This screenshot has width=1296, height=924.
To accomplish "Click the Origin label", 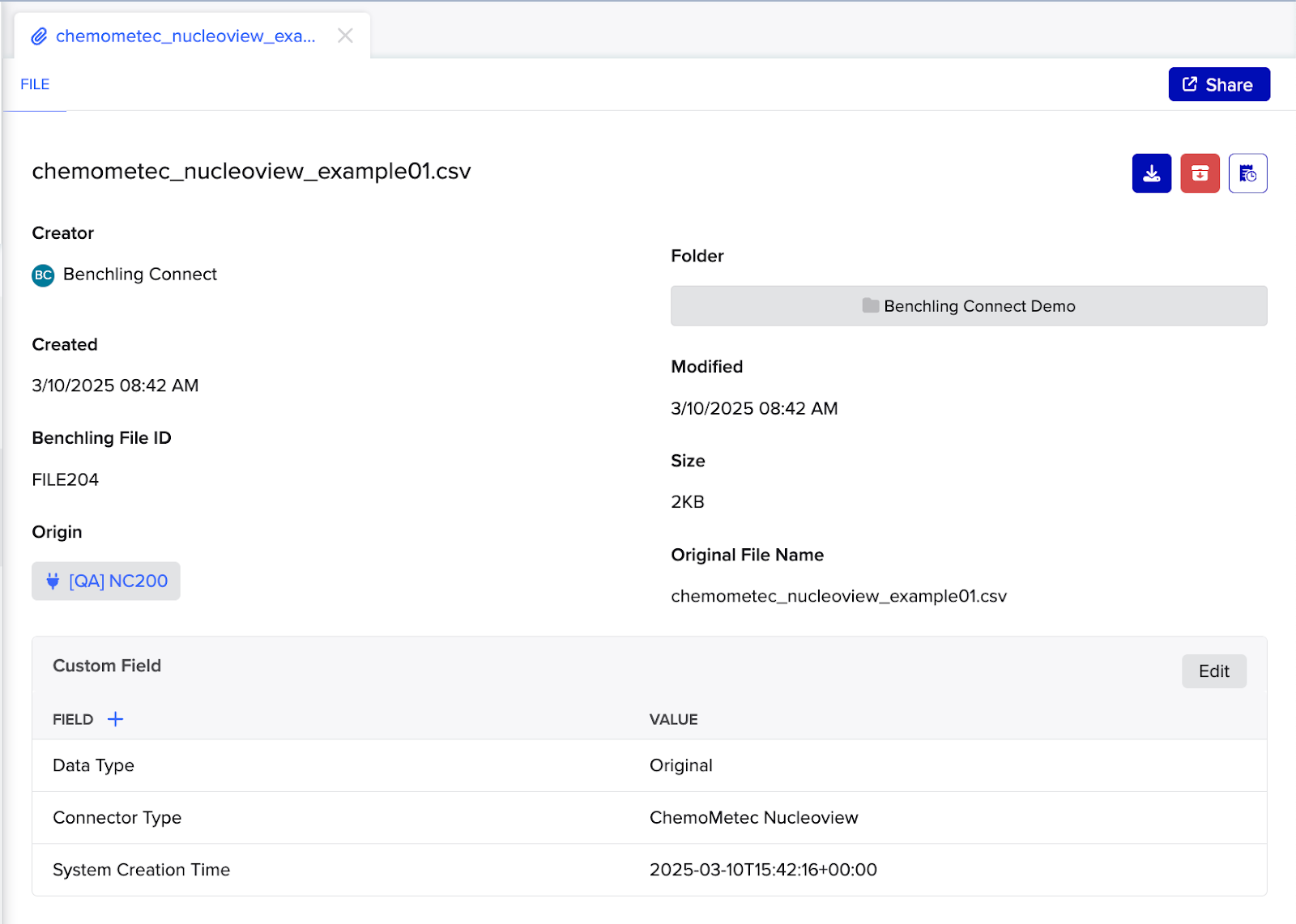I will [57, 532].
